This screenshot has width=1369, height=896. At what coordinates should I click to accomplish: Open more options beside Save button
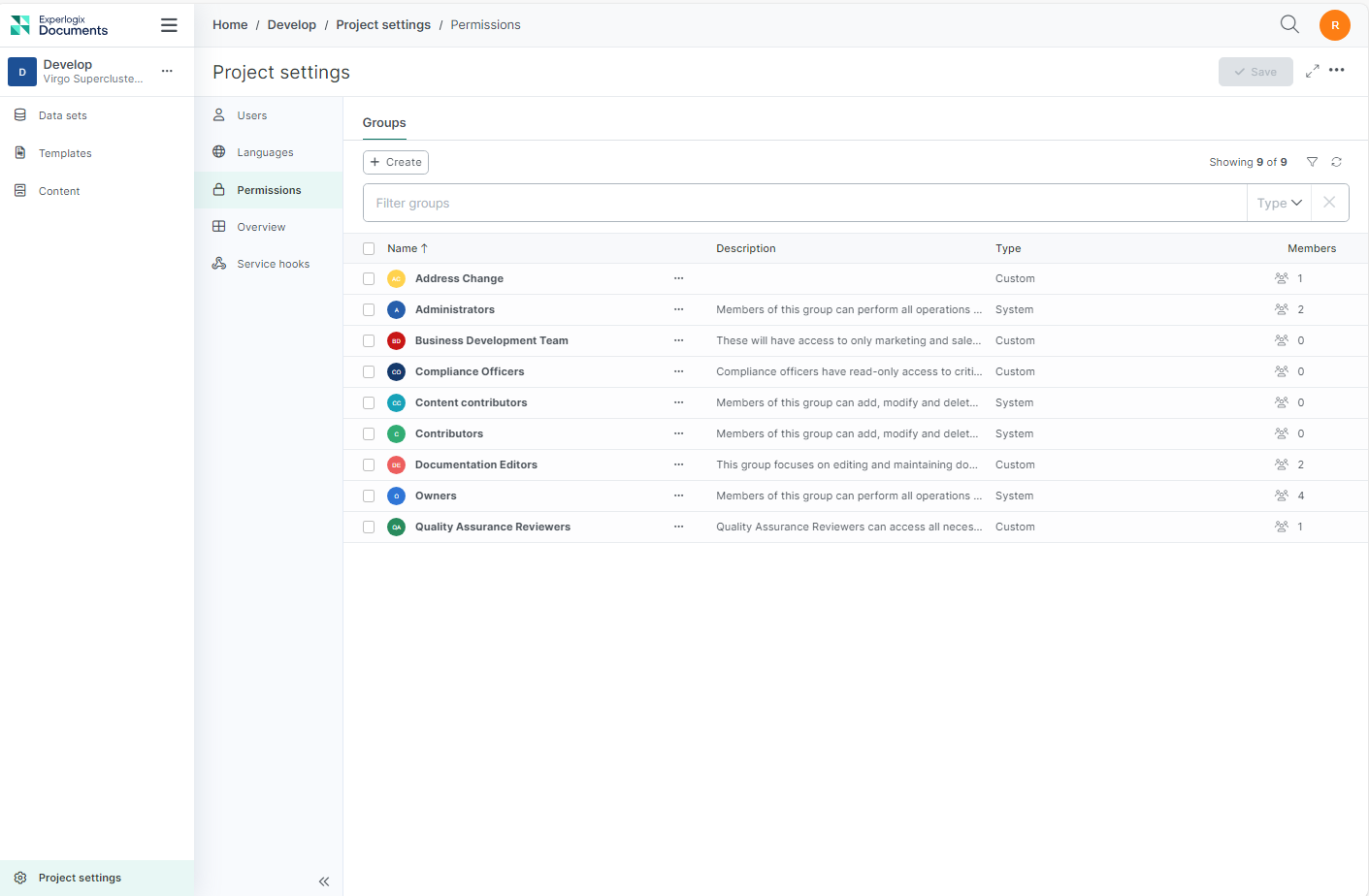(1337, 70)
